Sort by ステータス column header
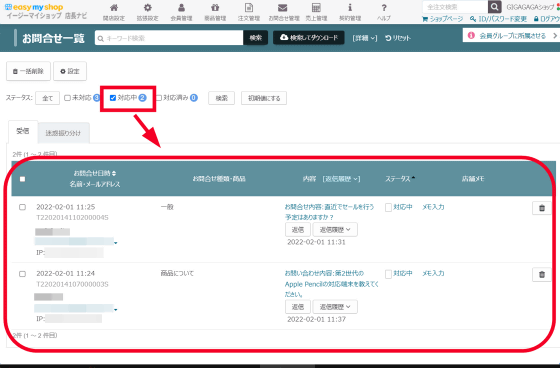The width and height of the screenshot is (560, 368). [x=400, y=179]
